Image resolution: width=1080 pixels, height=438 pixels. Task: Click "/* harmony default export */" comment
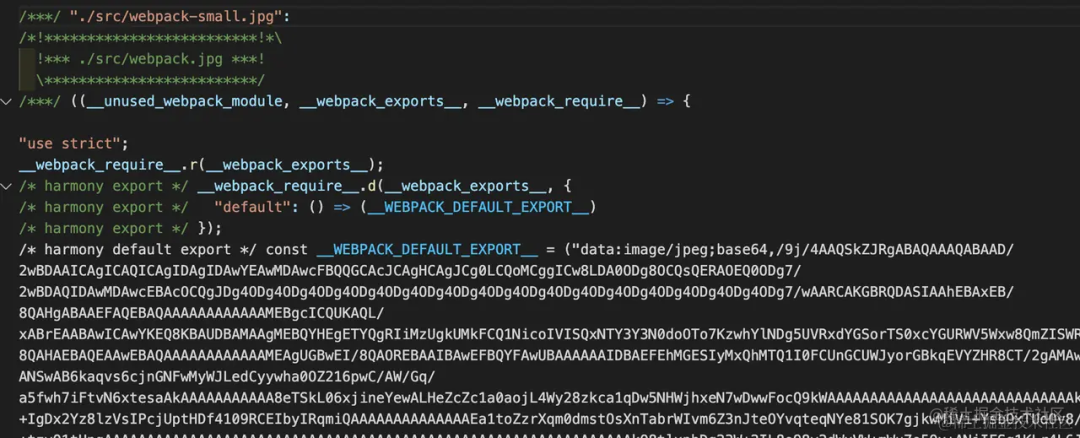tap(140, 249)
